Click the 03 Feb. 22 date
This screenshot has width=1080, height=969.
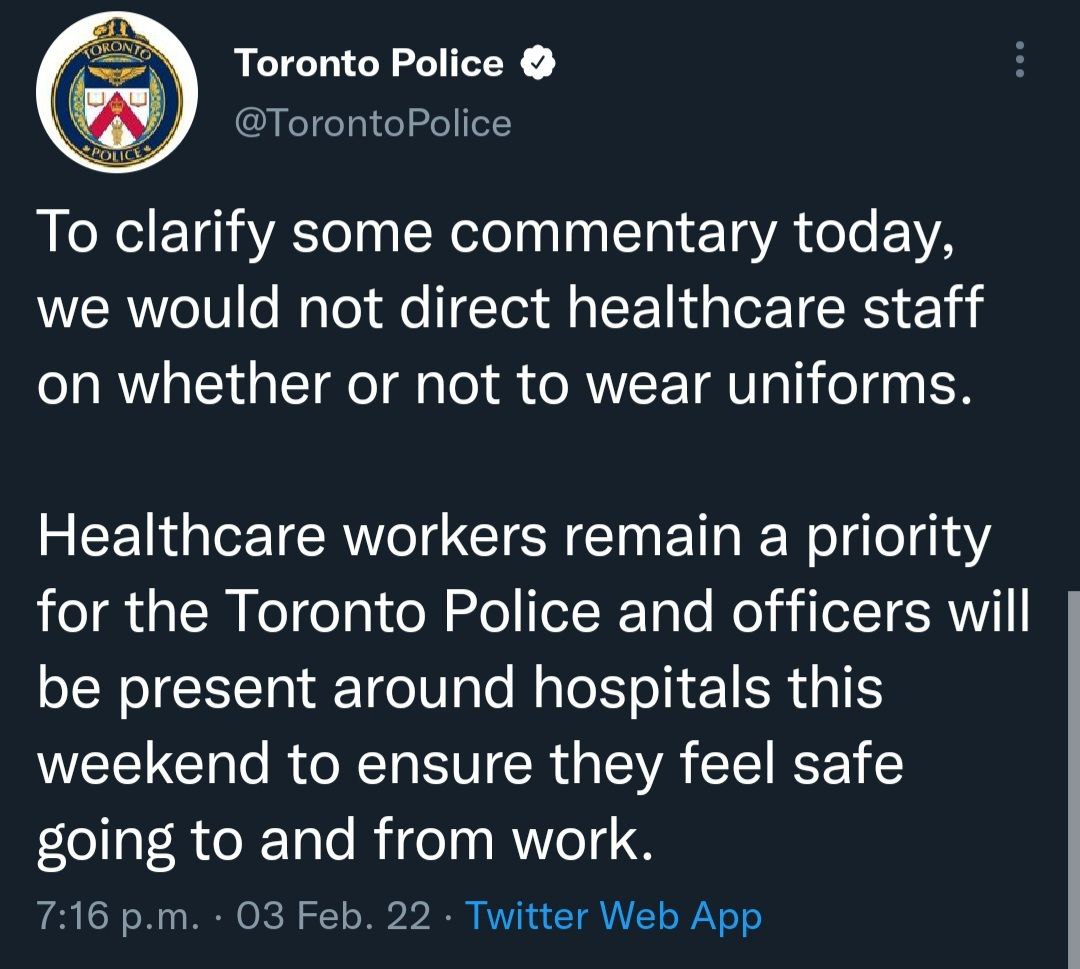333,916
